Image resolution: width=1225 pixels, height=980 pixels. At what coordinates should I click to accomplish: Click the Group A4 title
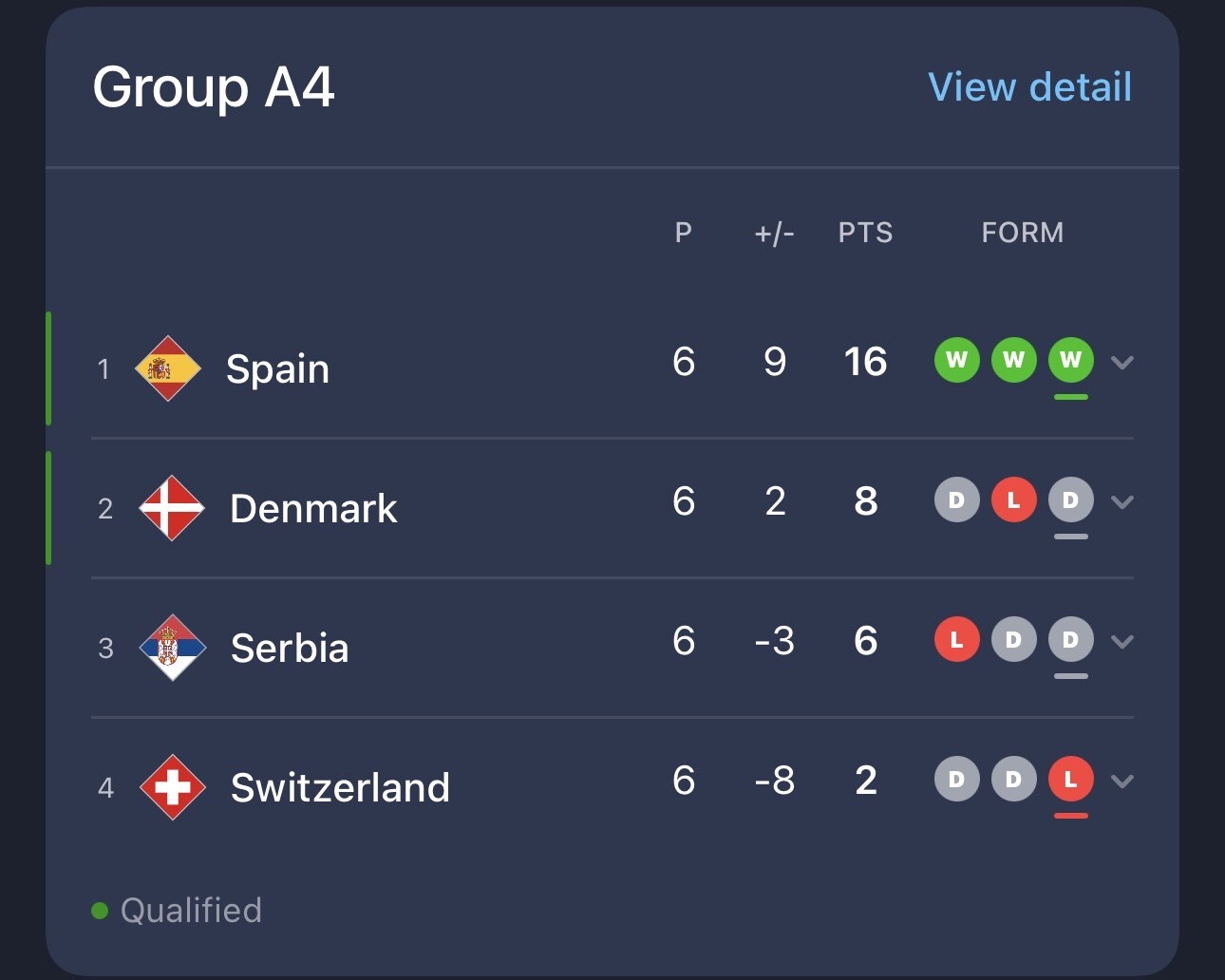tap(214, 87)
